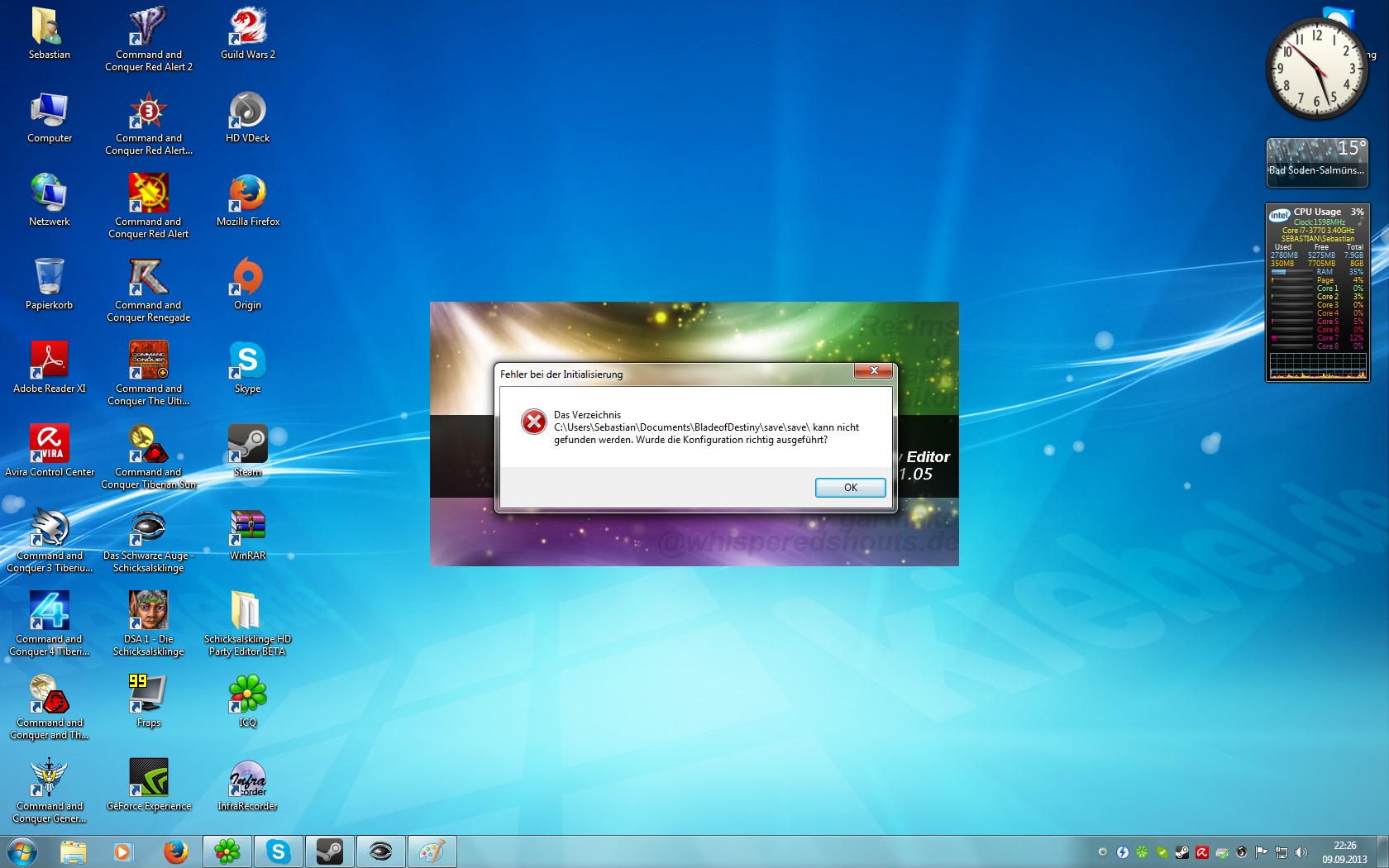Image resolution: width=1389 pixels, height=868 pixels.
Task: Click the Windows Explorer taskbar button
Action: click(73, 851)
